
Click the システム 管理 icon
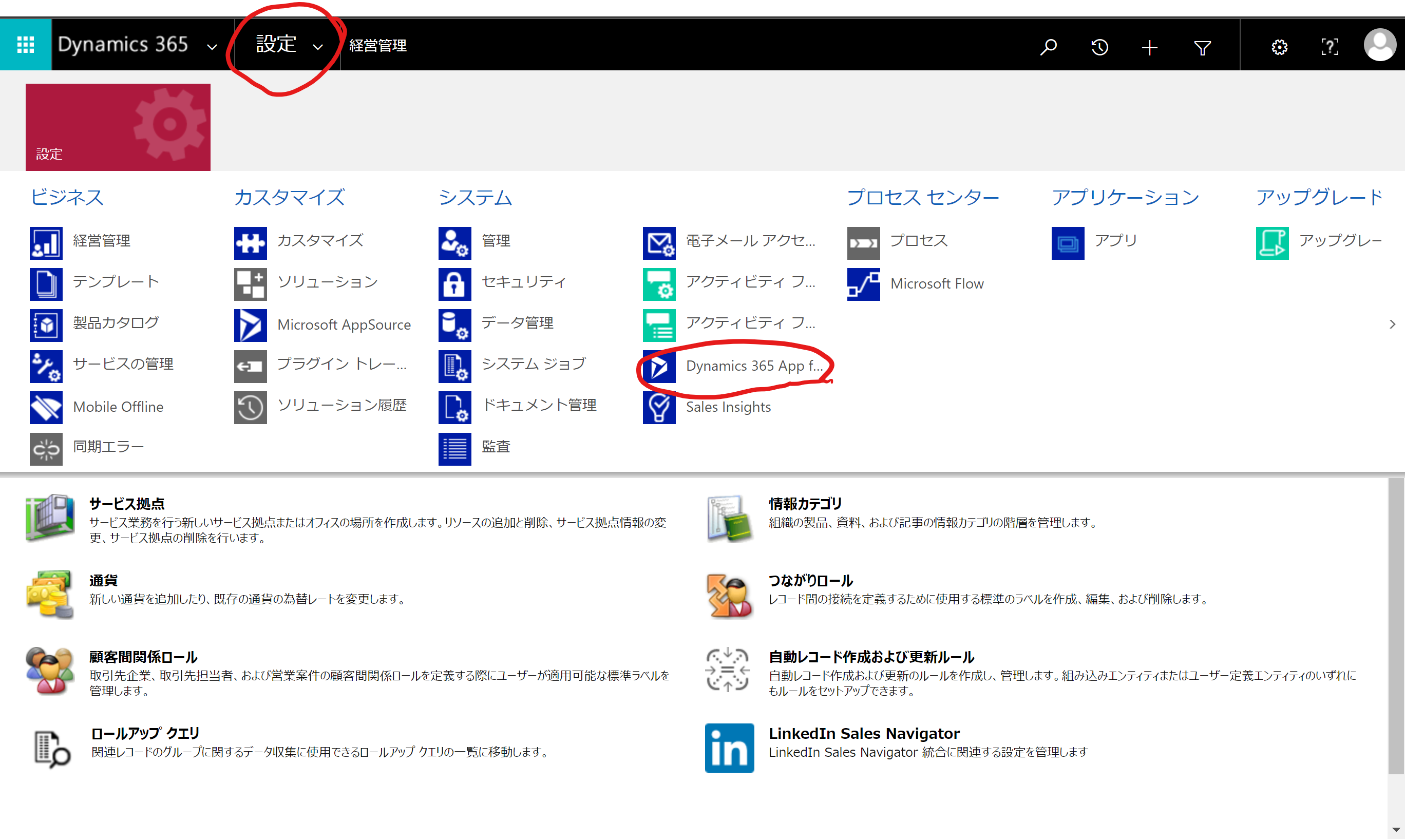pos(454,243)
